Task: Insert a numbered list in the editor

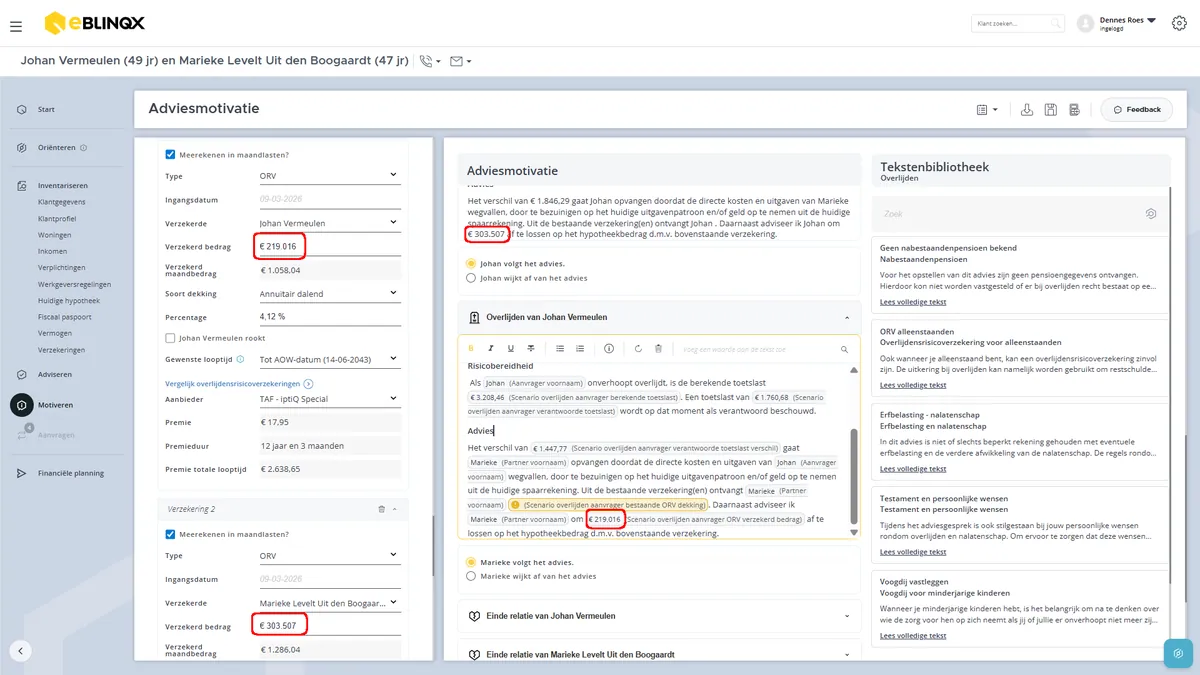Action: pyautogui.click(x=580, y=348)
